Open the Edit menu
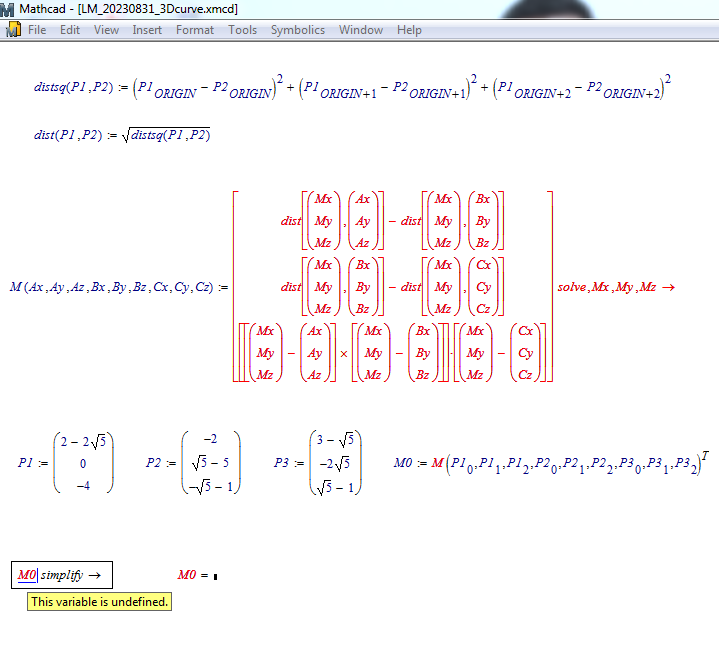Viewport: 719px width, 660px height. point(70,30)
